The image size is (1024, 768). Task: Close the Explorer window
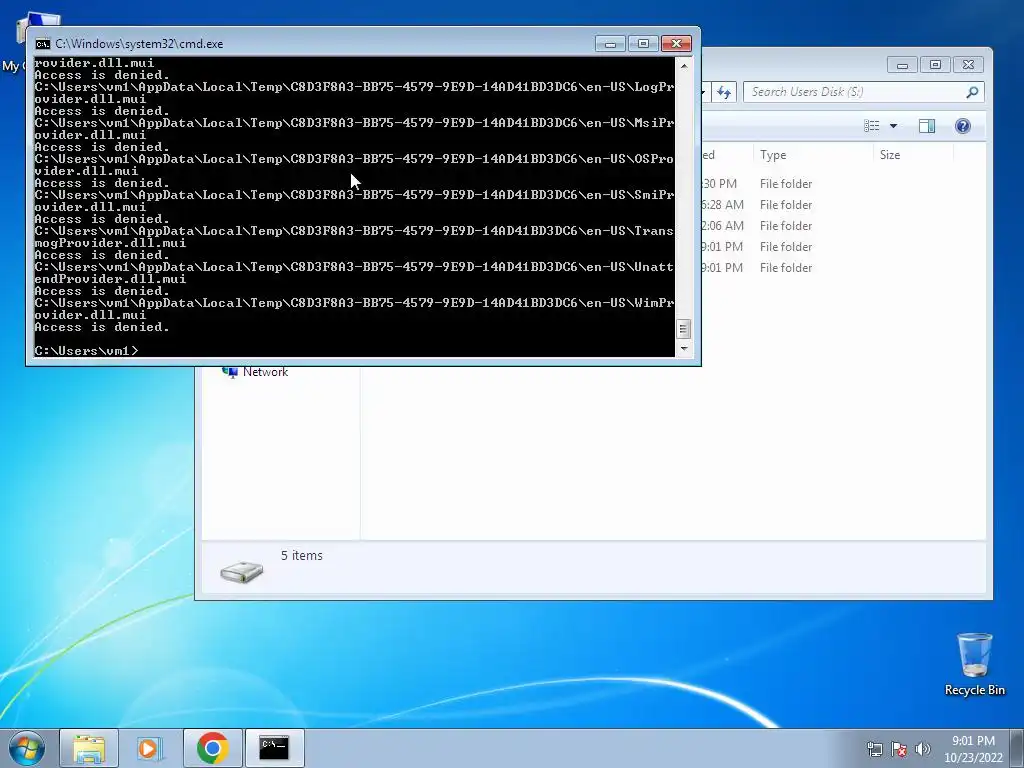pos(968,65)
